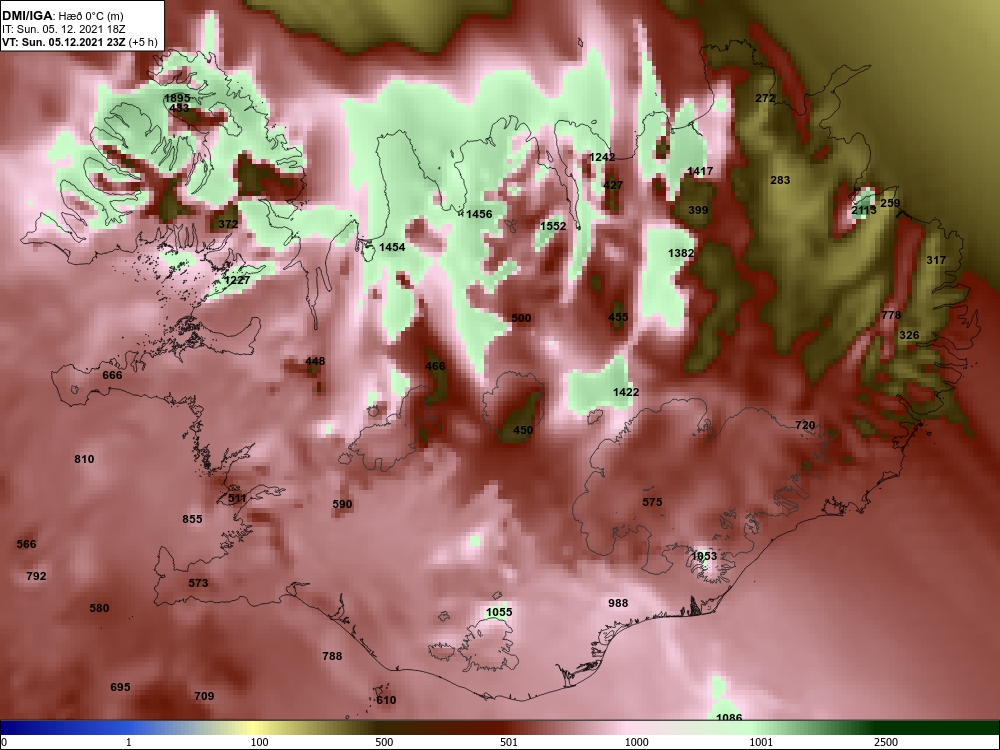Click the 399 height label
Screen dimensions: 1000x750
[698, 210]
